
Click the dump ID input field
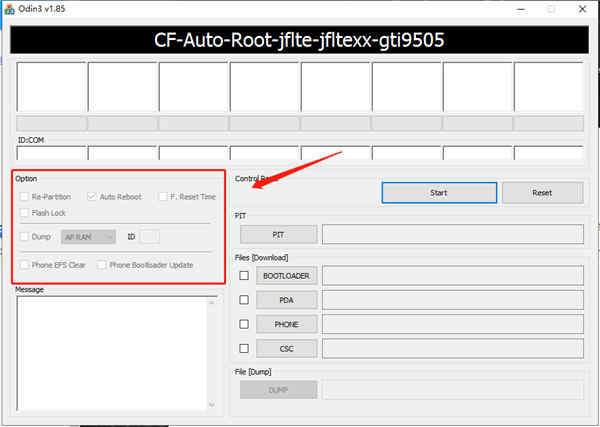[150, 237]
